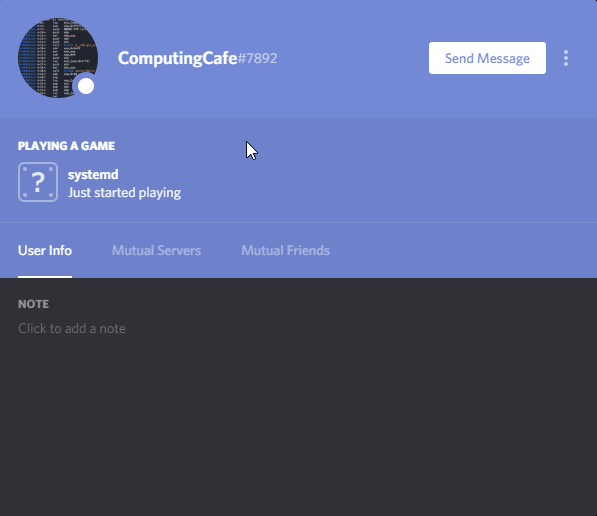Viewport: 597px width, 516px height.
Task: Click the "Just started playing" status text
Action: pos(124,193)
